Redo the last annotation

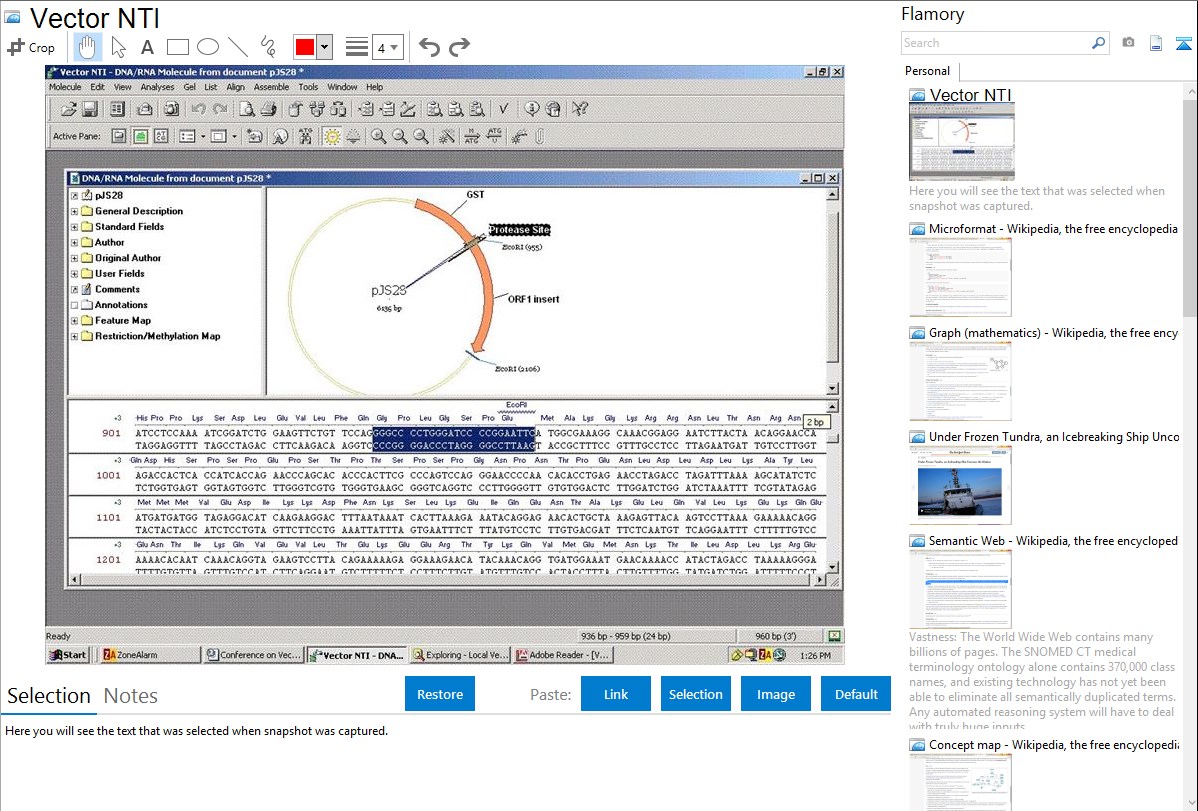pyautogui.click(x=459, y=47)
